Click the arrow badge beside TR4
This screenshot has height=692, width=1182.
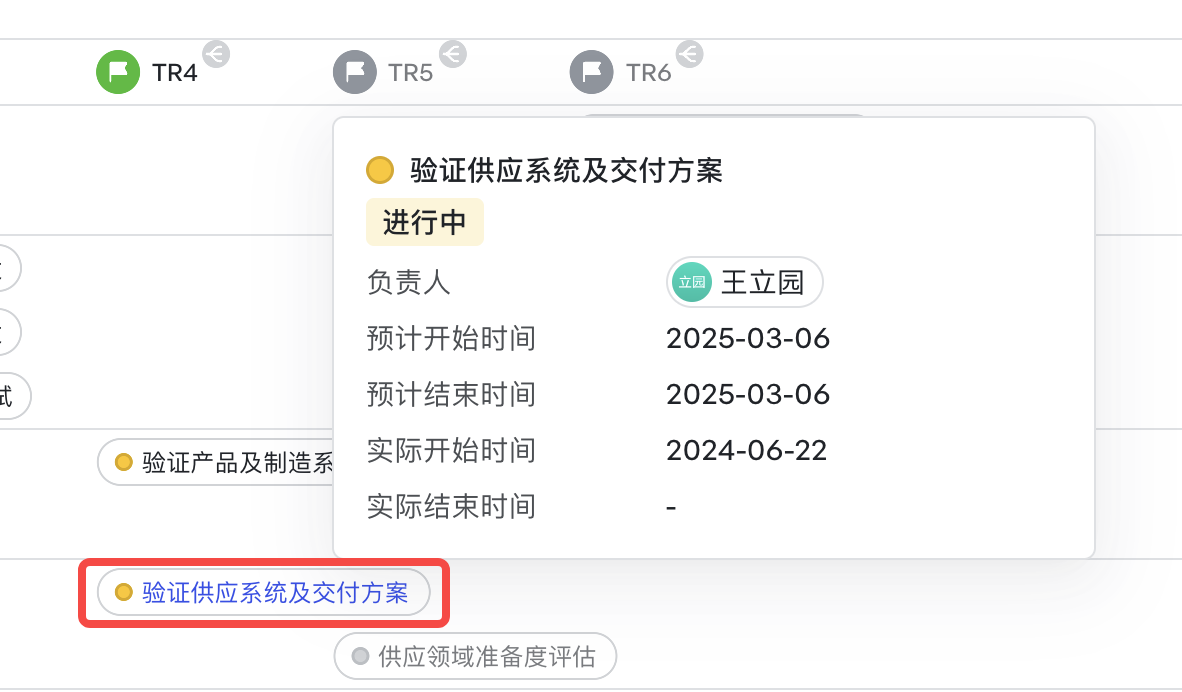[216, 54]
